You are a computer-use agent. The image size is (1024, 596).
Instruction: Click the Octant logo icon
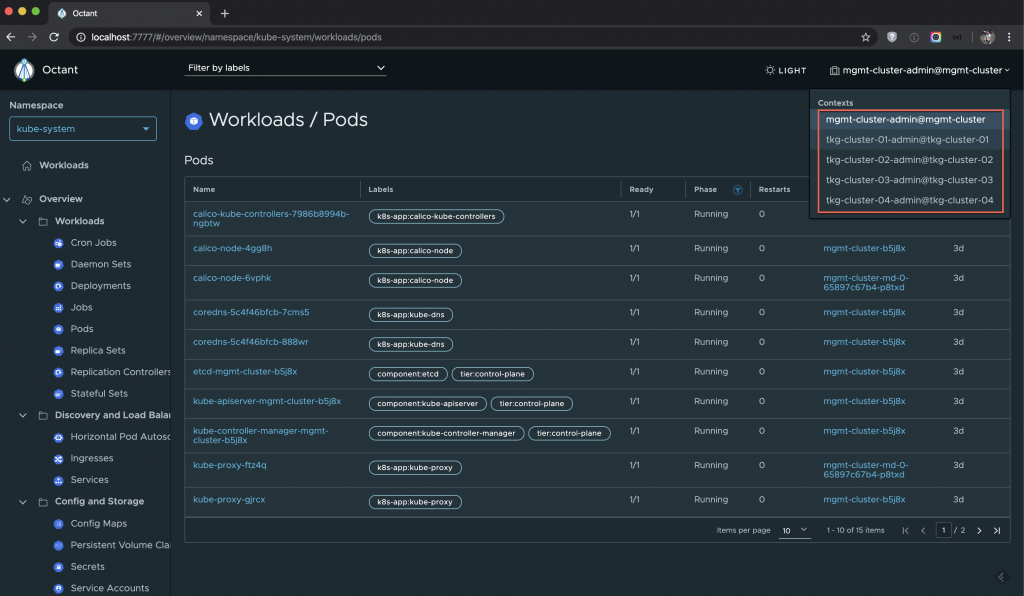point(24,70)
